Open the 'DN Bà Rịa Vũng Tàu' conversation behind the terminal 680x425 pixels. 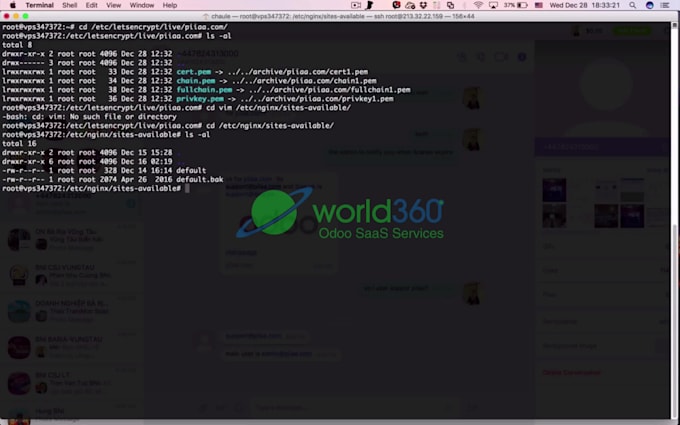coord(72,239)
